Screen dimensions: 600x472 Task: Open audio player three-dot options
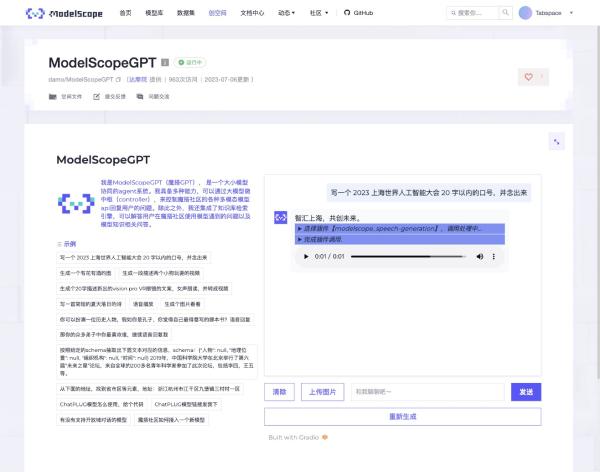494,256
